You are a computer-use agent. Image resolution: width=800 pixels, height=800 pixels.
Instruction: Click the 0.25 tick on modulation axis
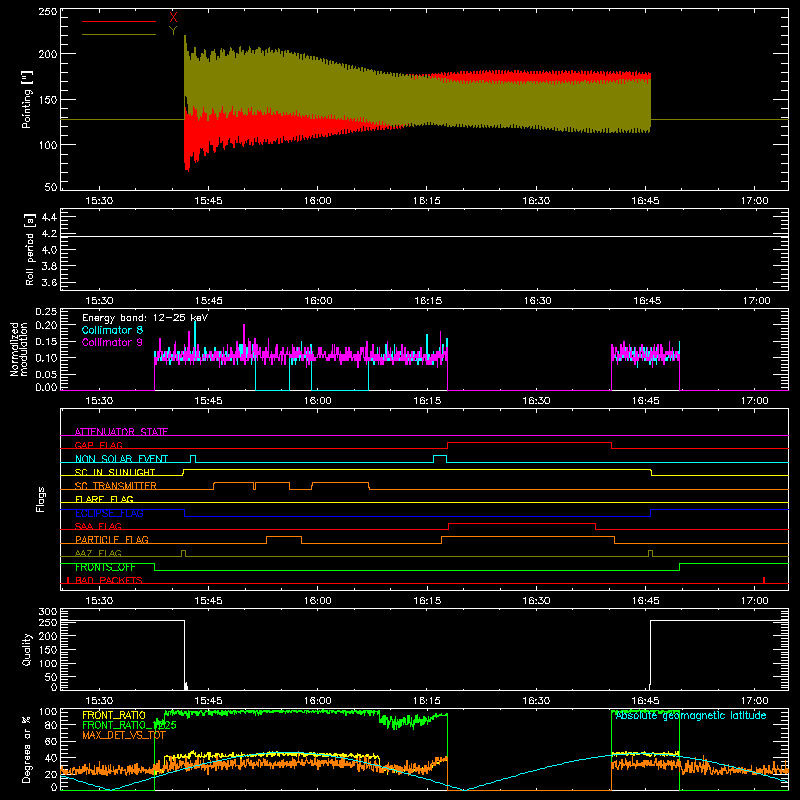click(46, 311)
